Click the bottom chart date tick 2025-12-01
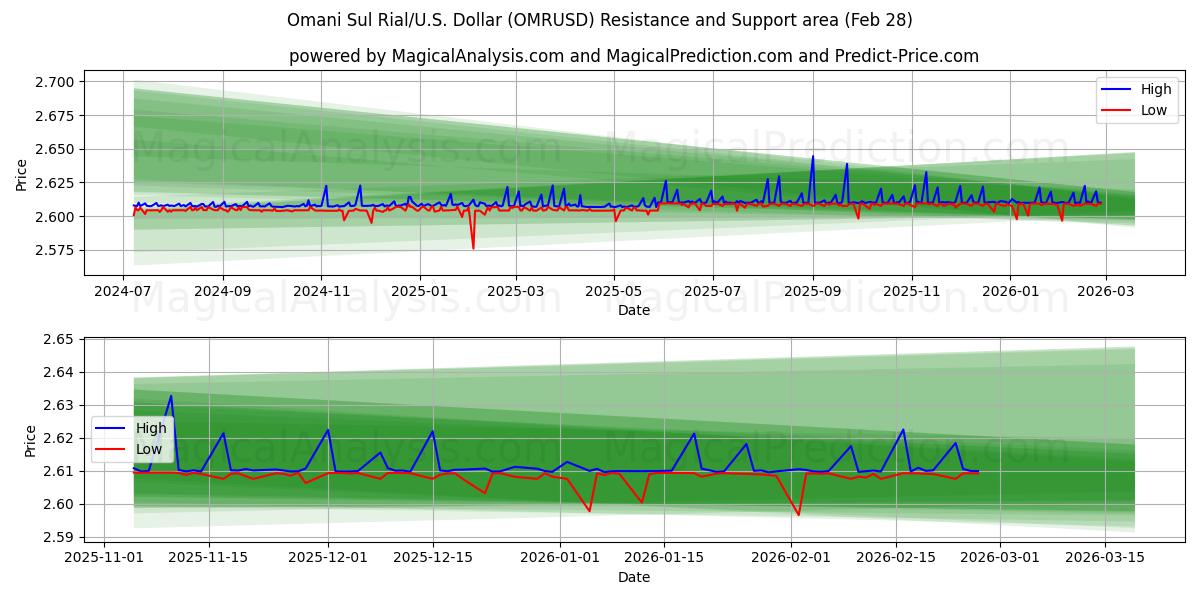The image size is (1200, 600). (x=328, y=558)
